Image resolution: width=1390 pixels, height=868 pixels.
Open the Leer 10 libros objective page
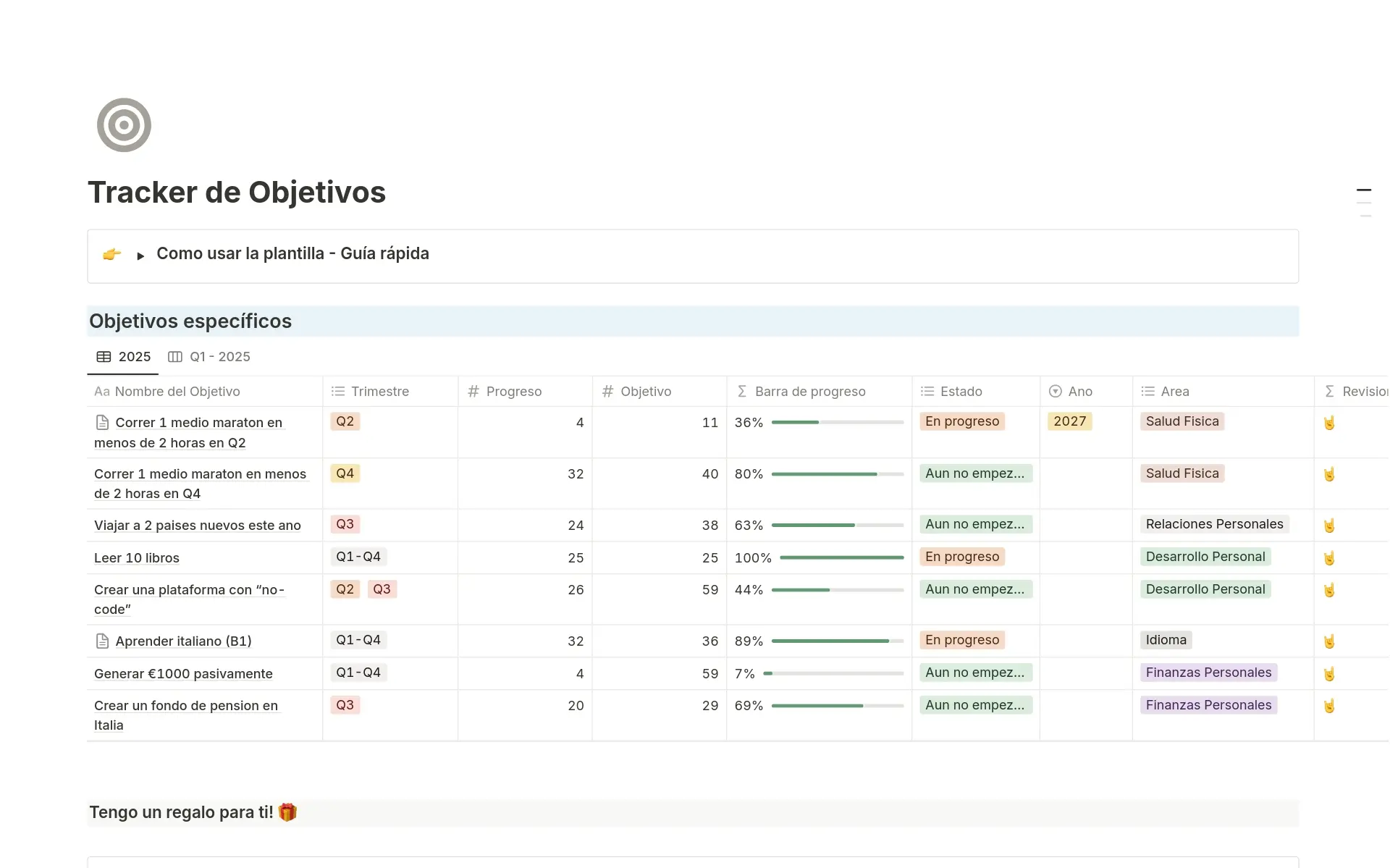click(137, 558)
